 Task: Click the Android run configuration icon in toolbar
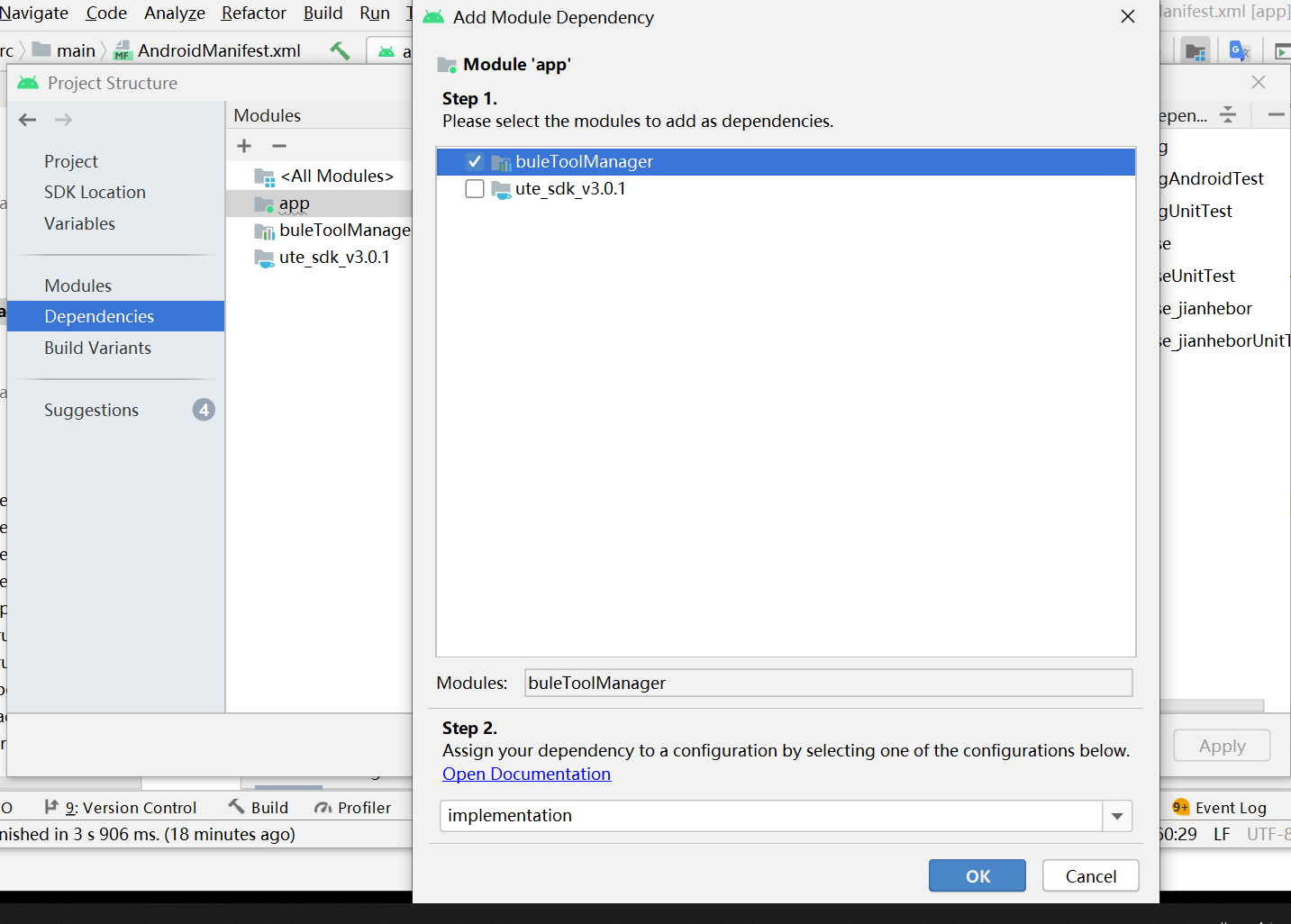pos(386,51)
